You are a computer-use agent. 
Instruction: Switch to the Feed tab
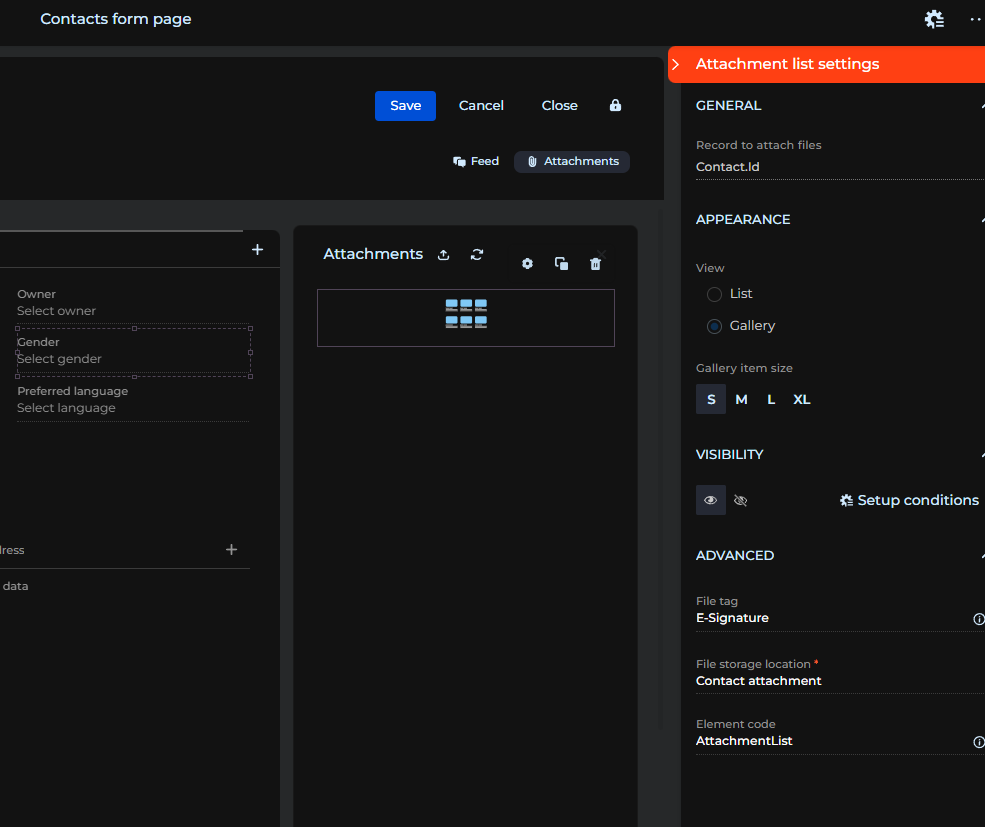(476, 162)
